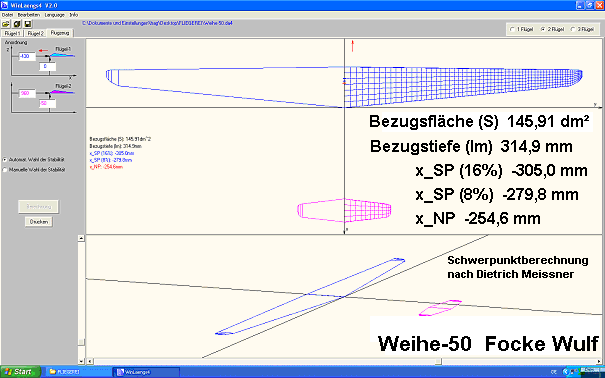Switch to the Flügel 1 tab

[12, 34]
